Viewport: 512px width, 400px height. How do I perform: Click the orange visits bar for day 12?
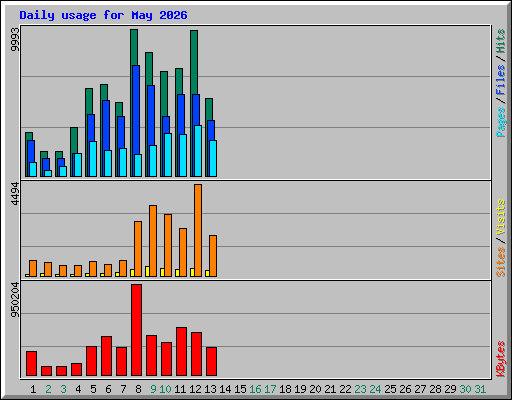click(198, 230)
